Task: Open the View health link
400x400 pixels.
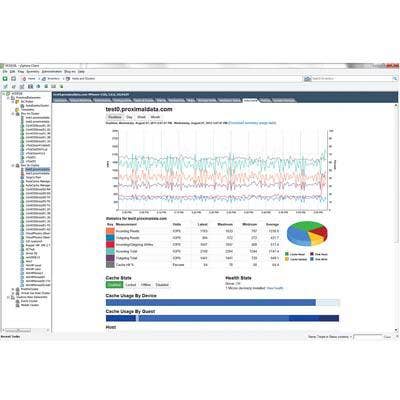Action: pos(275,288)
